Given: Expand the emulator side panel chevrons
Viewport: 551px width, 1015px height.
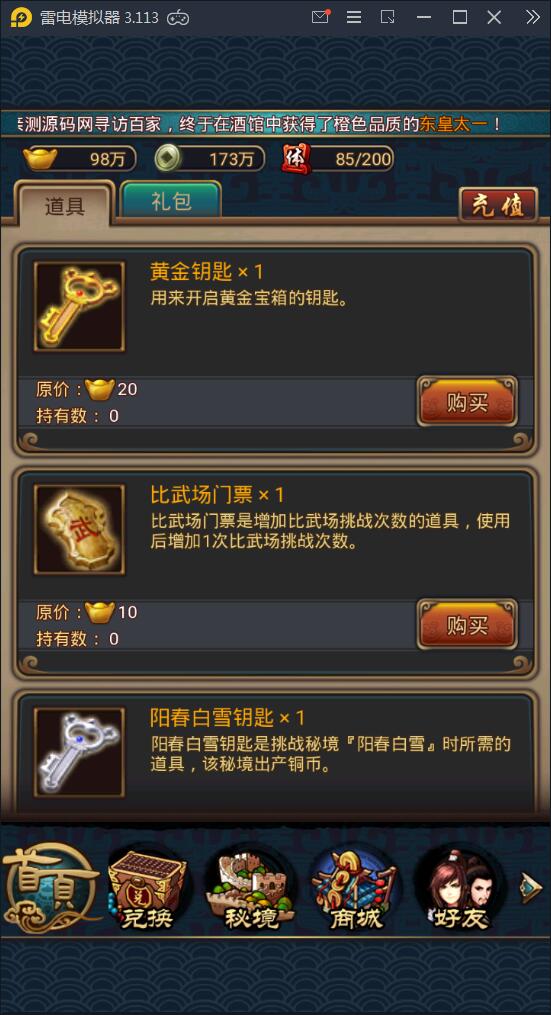Looking at the screenshot, I should (x=532, y=17).
